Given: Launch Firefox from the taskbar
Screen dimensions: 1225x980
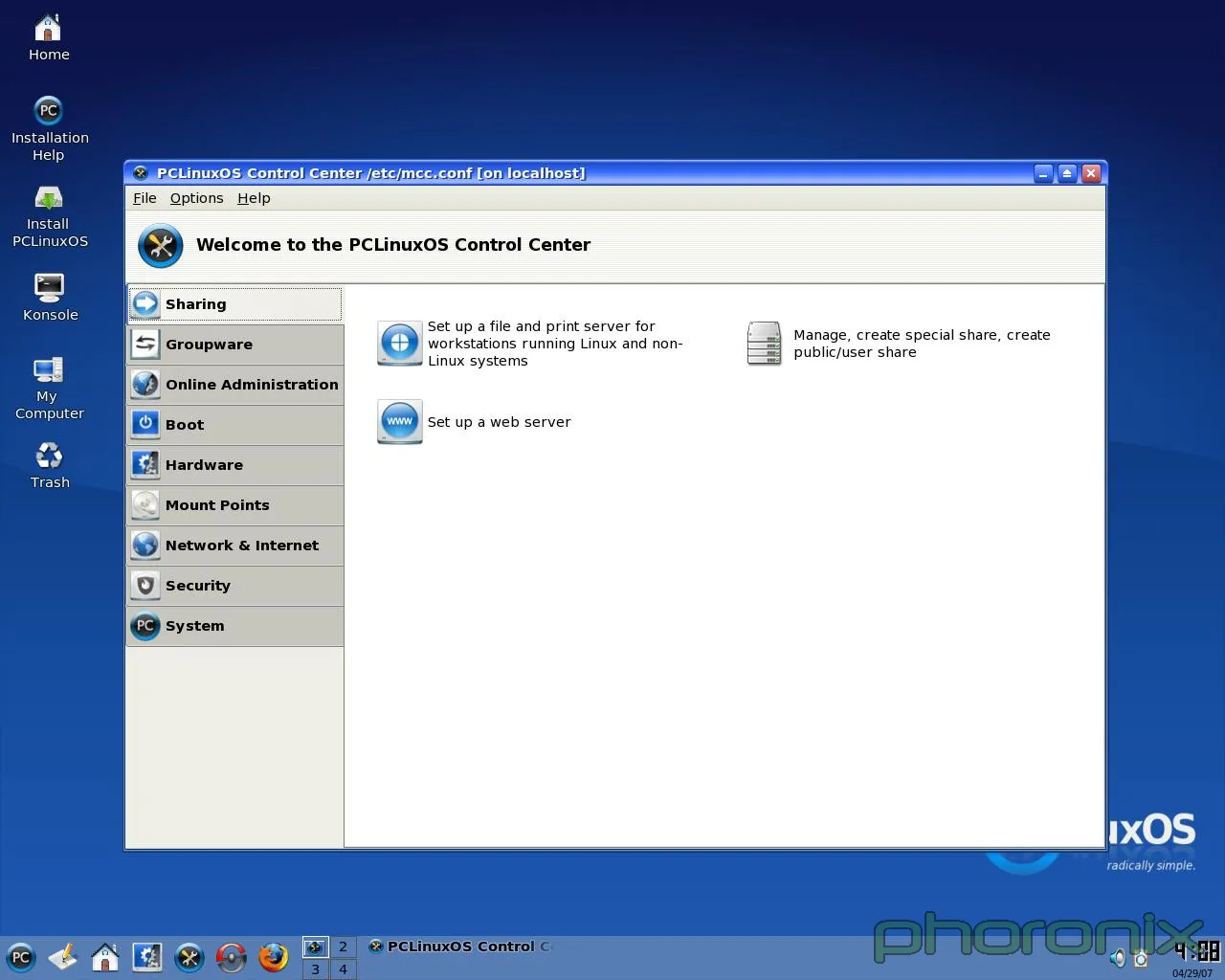Looking at the screenshot, I should (273, 957).
